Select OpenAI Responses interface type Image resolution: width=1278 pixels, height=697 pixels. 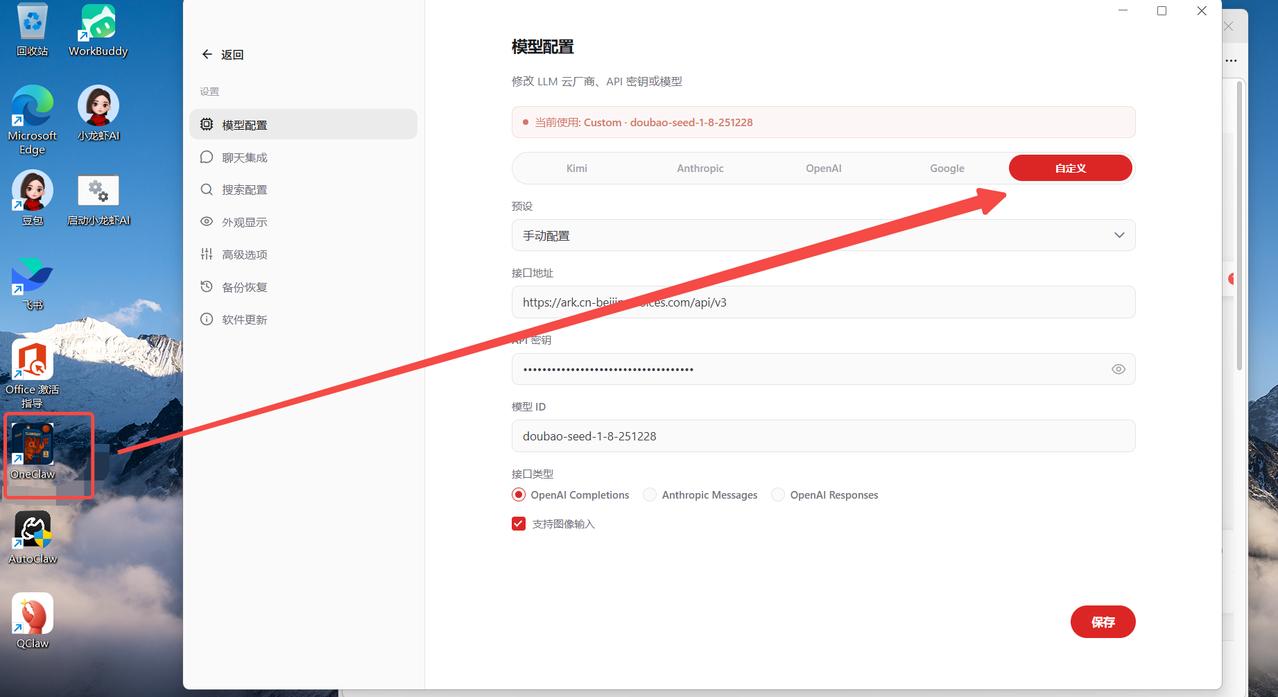pyautogui.click(x=777, y=495)
